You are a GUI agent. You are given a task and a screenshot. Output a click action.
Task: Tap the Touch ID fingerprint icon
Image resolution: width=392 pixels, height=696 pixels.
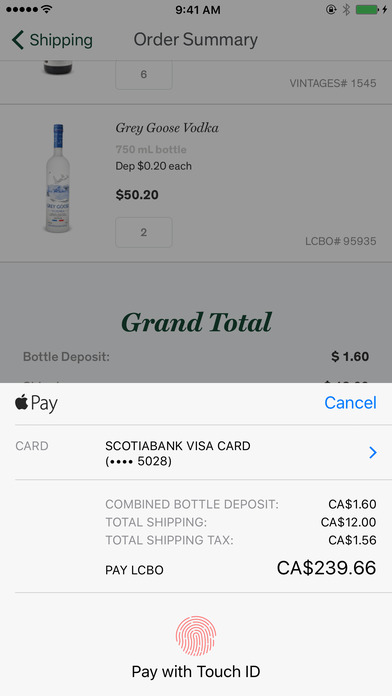coord(196,635)
